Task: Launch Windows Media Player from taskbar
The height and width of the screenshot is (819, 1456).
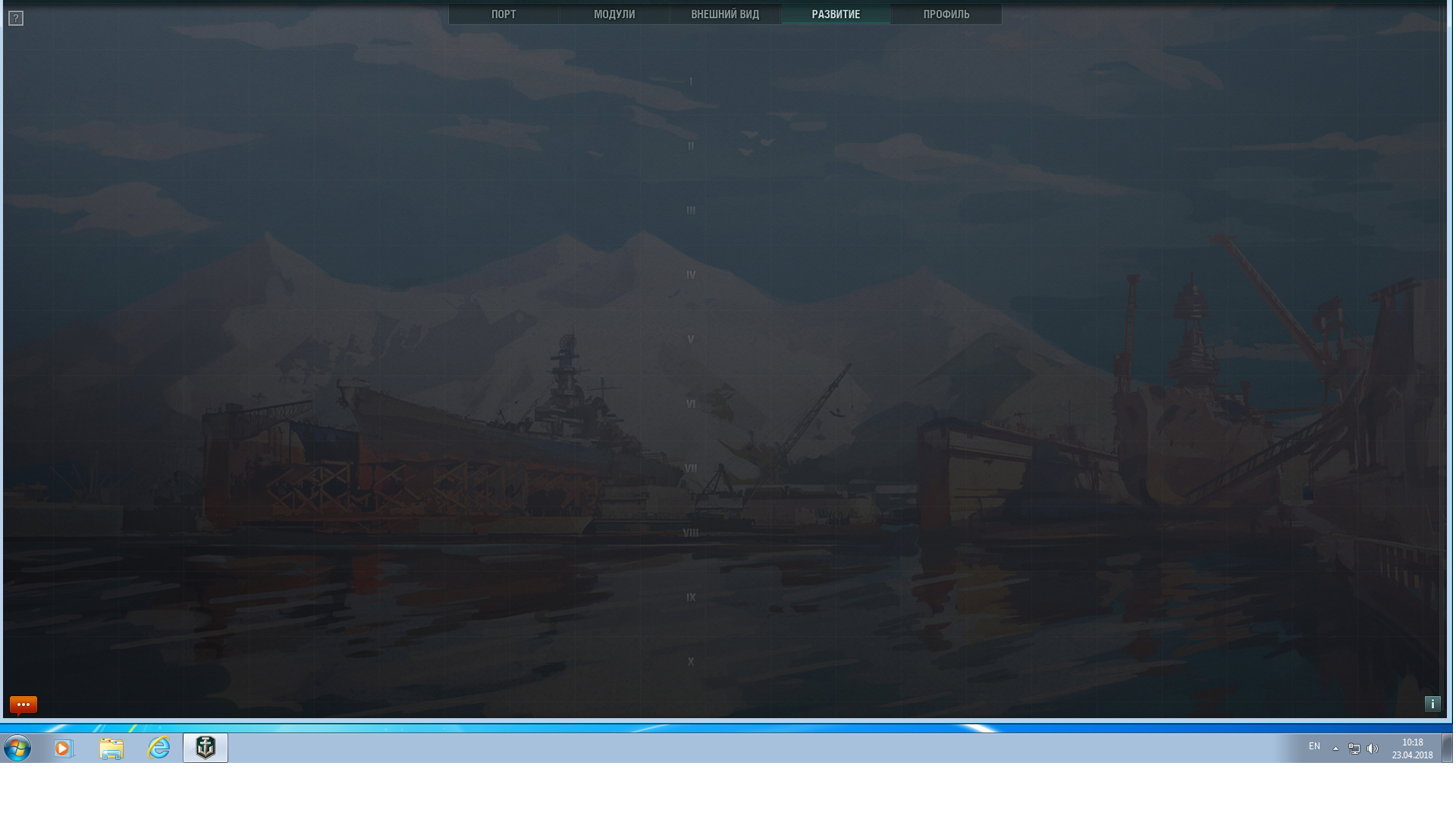Action: [x=64, y=748]
